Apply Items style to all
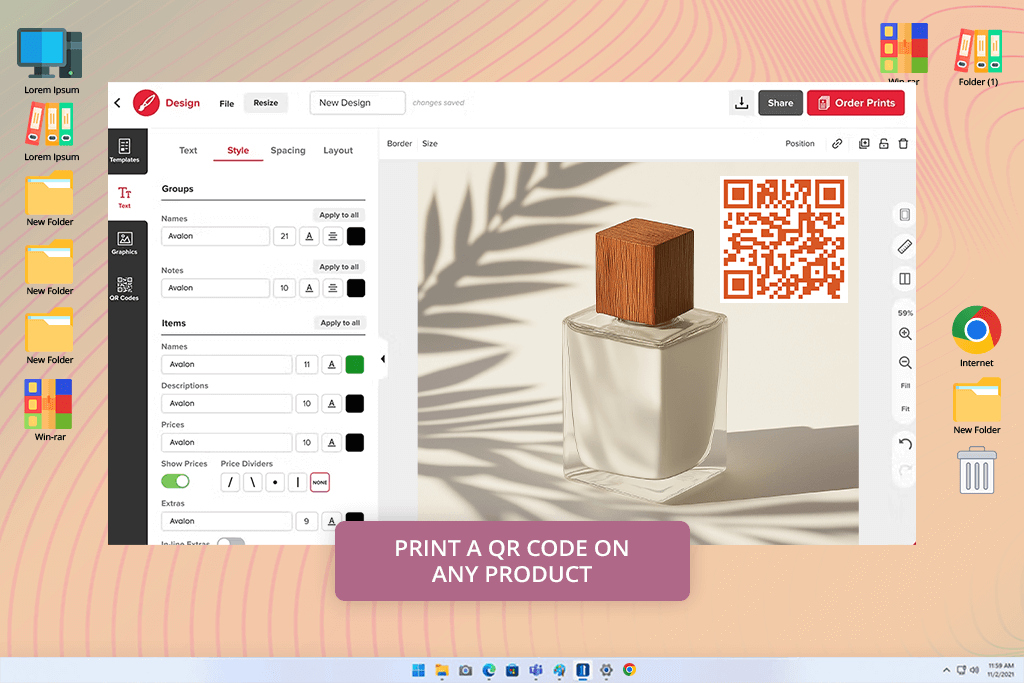This screenshot has width=1024, height=683. coord(340,323)
